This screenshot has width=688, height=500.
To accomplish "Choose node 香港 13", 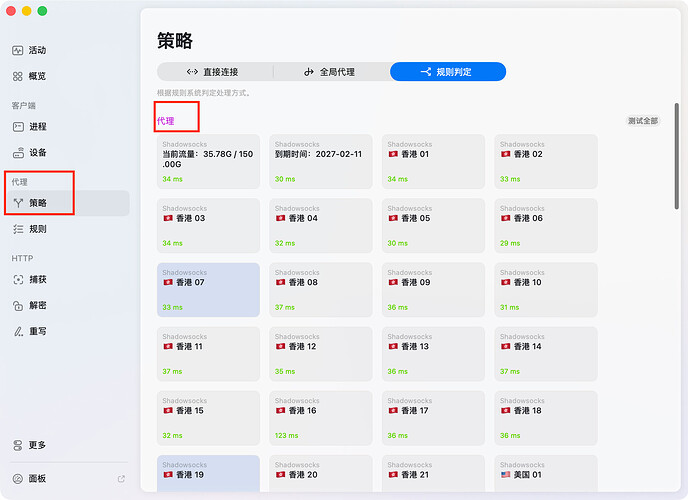I will tap(433, 354).
